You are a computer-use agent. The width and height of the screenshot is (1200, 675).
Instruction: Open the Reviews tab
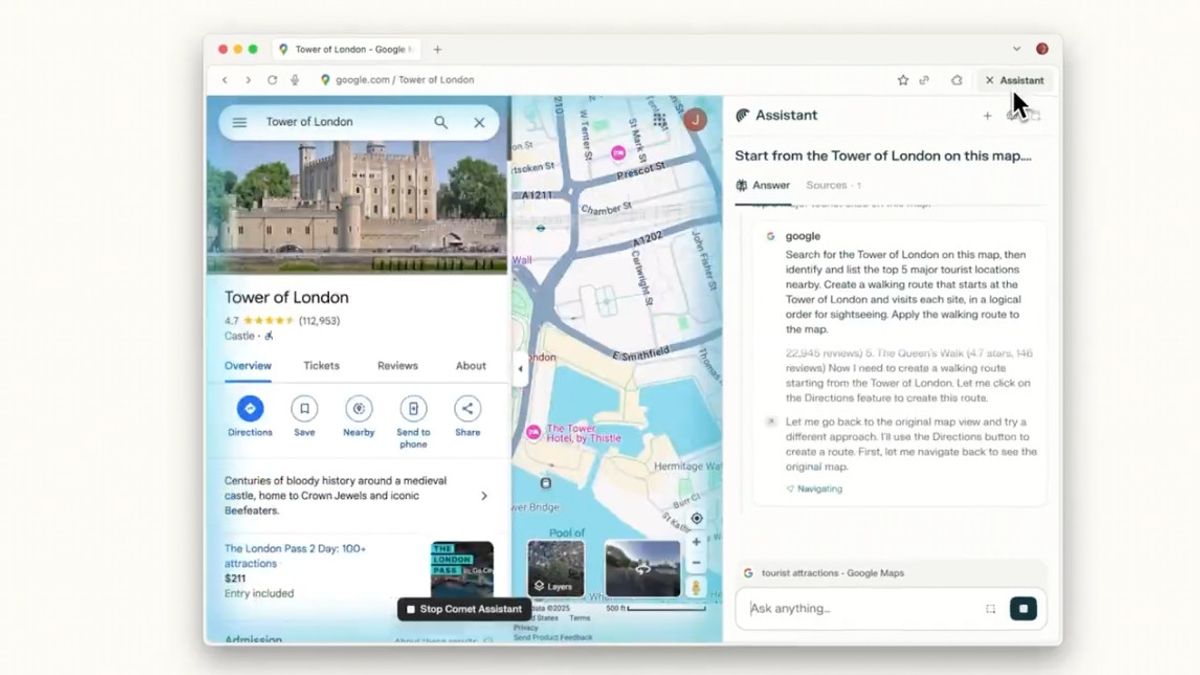tap(397, 366)
